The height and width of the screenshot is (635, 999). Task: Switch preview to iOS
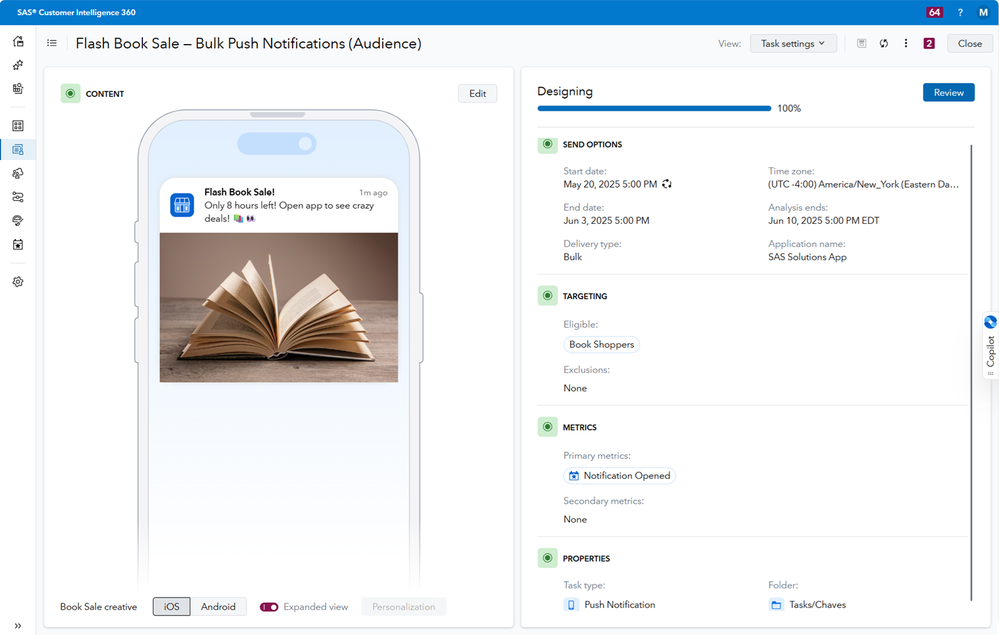[x=171, y=607]
